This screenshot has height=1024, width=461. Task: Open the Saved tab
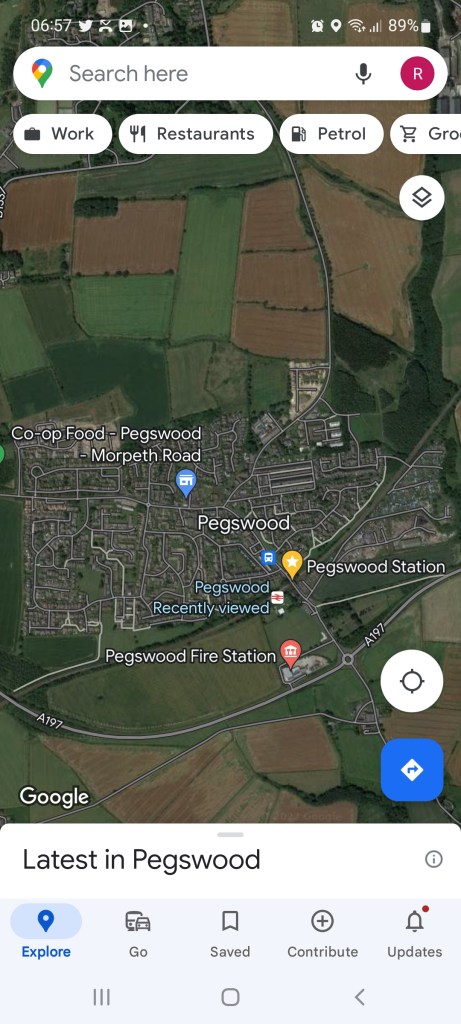pyautogui.click(x=230, y=935)
